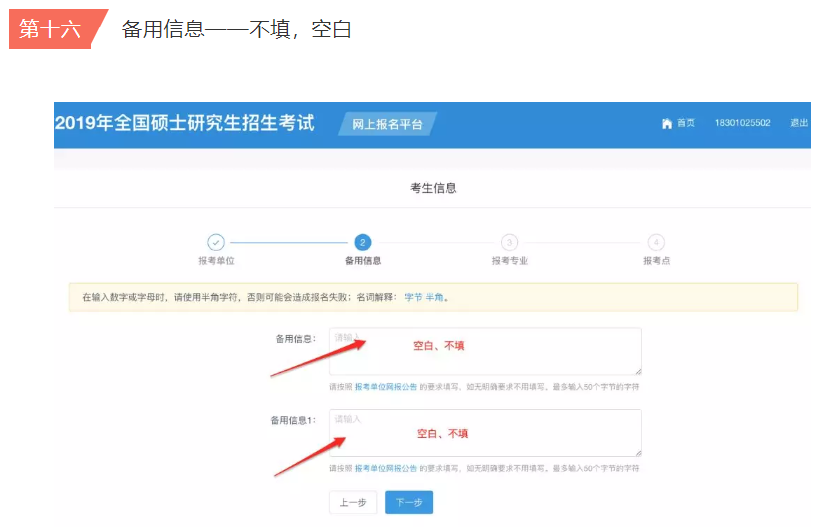Proceed with the 下一步 button
The height and width of the screenshot is (528, 840).
point(408,502)
